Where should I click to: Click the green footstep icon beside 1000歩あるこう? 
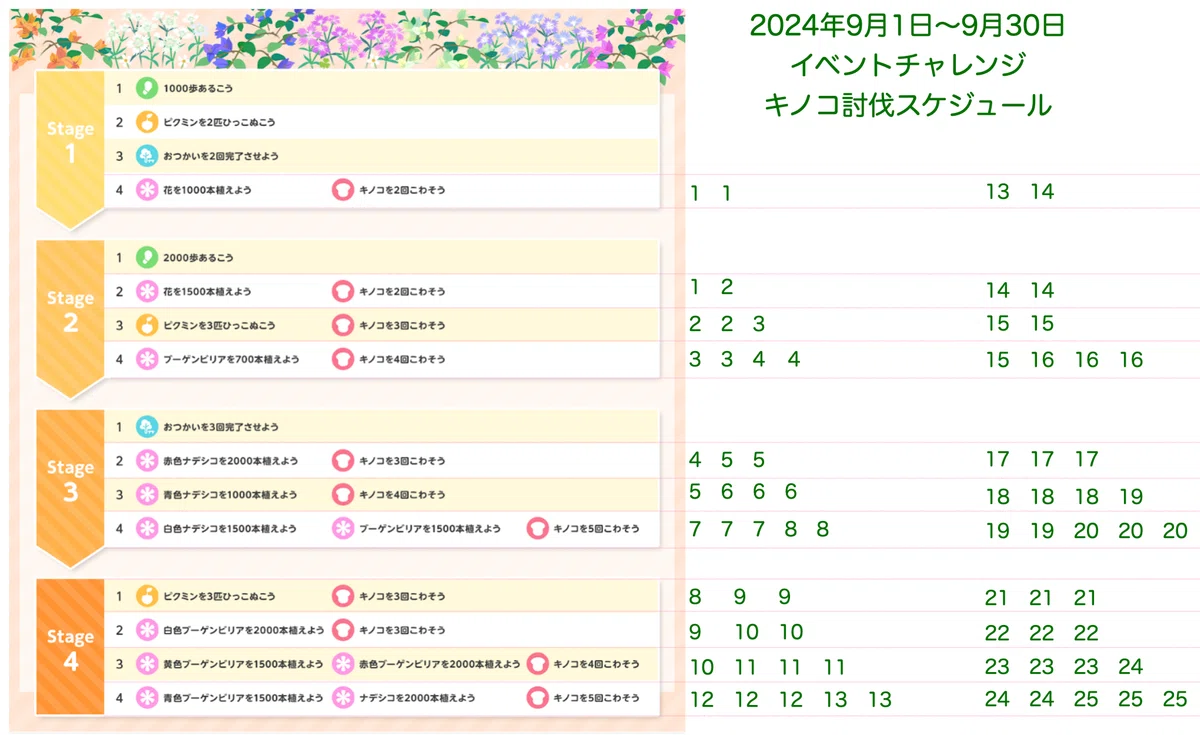[x=147, y=88]
